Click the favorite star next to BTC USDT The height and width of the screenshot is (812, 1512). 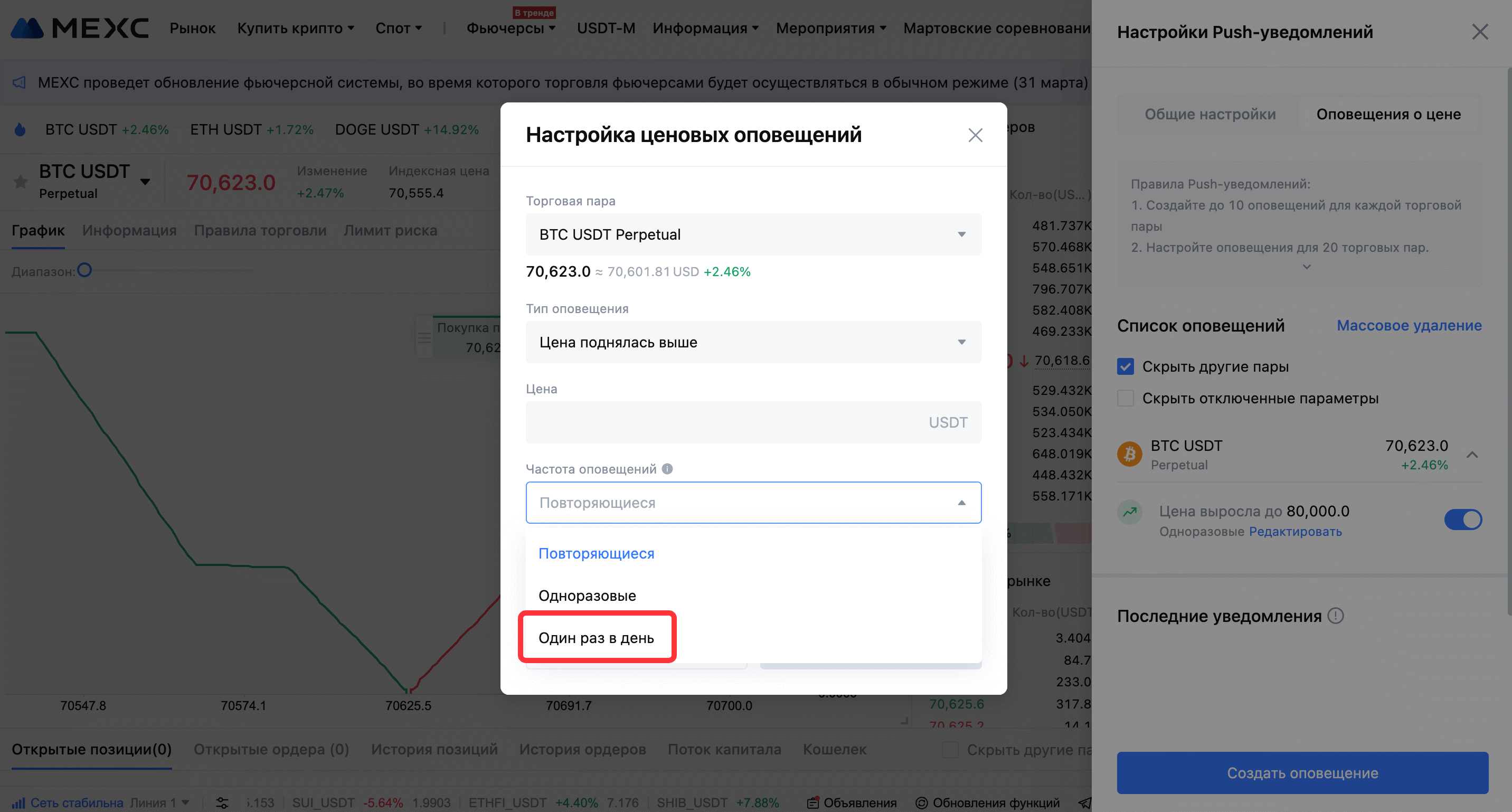click(21, 182)
